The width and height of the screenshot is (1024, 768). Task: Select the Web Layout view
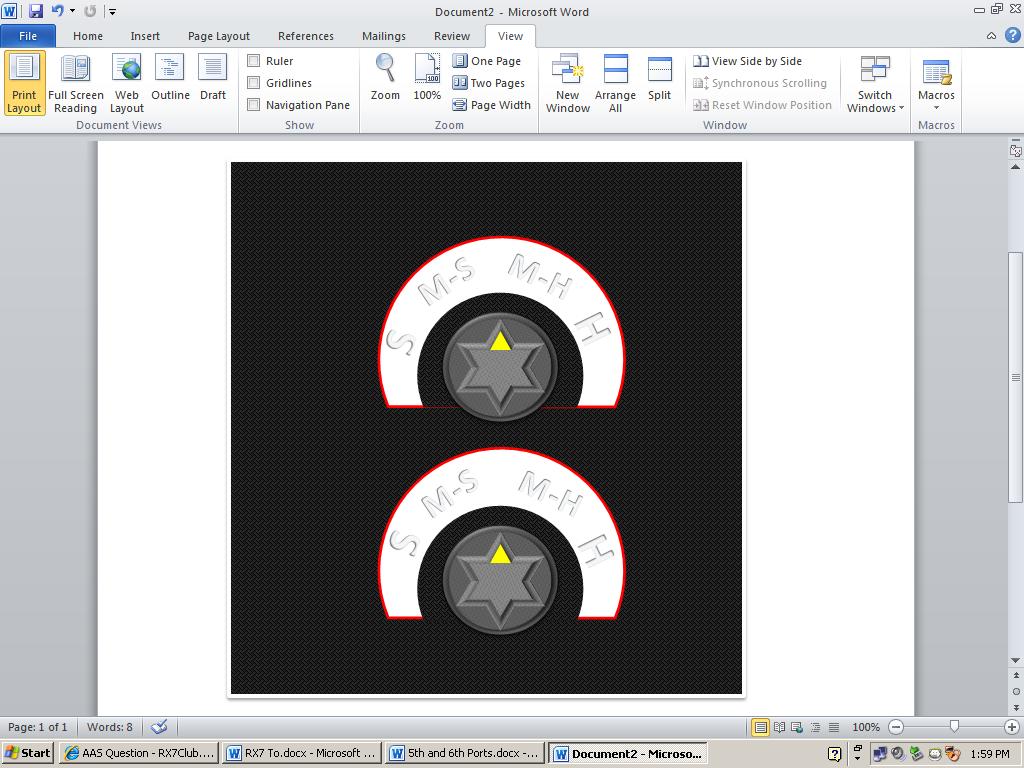click(x=127, y=84)
